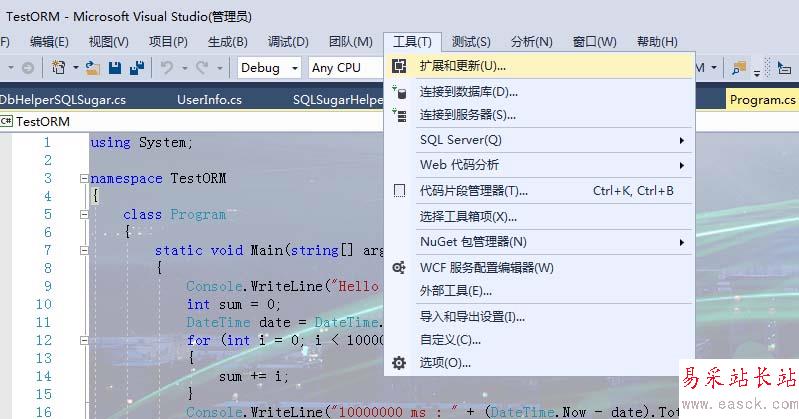Screen dimensions: 799x419
Task: Open the 团队(M) menu
Action: pos(351,41)
